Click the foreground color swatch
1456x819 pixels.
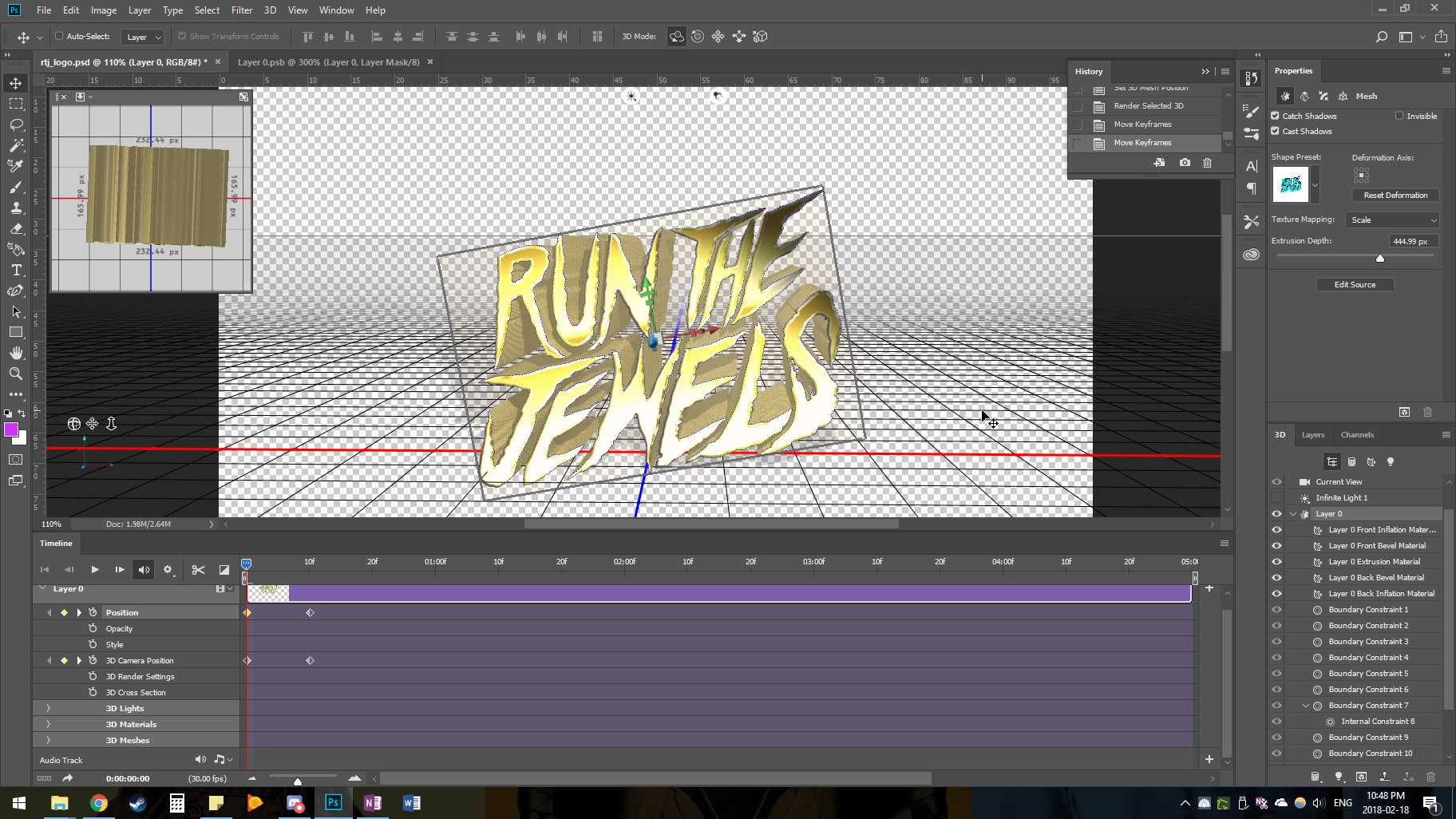(x=11, y=430)
